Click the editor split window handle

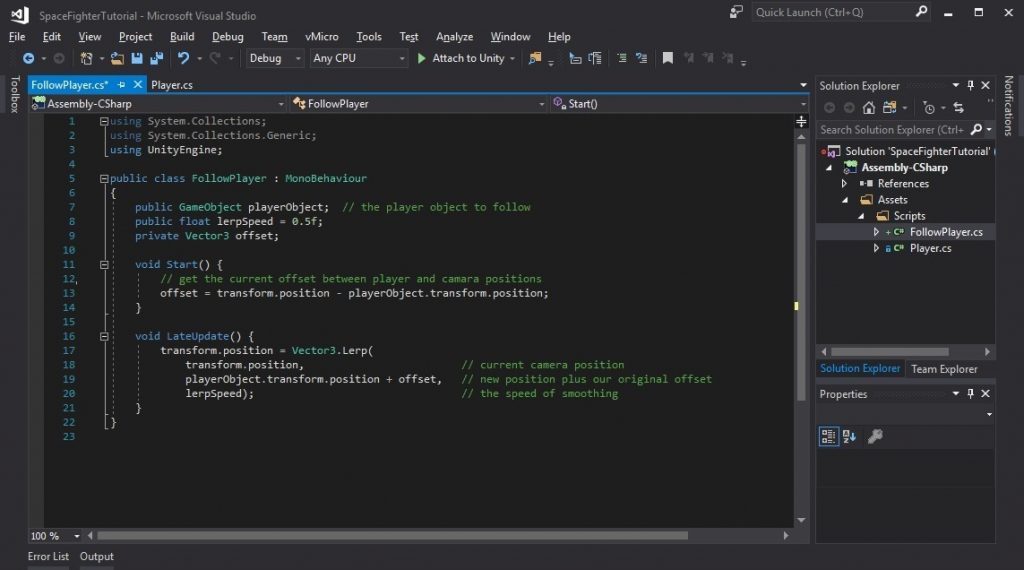click(x=801, y=121)
